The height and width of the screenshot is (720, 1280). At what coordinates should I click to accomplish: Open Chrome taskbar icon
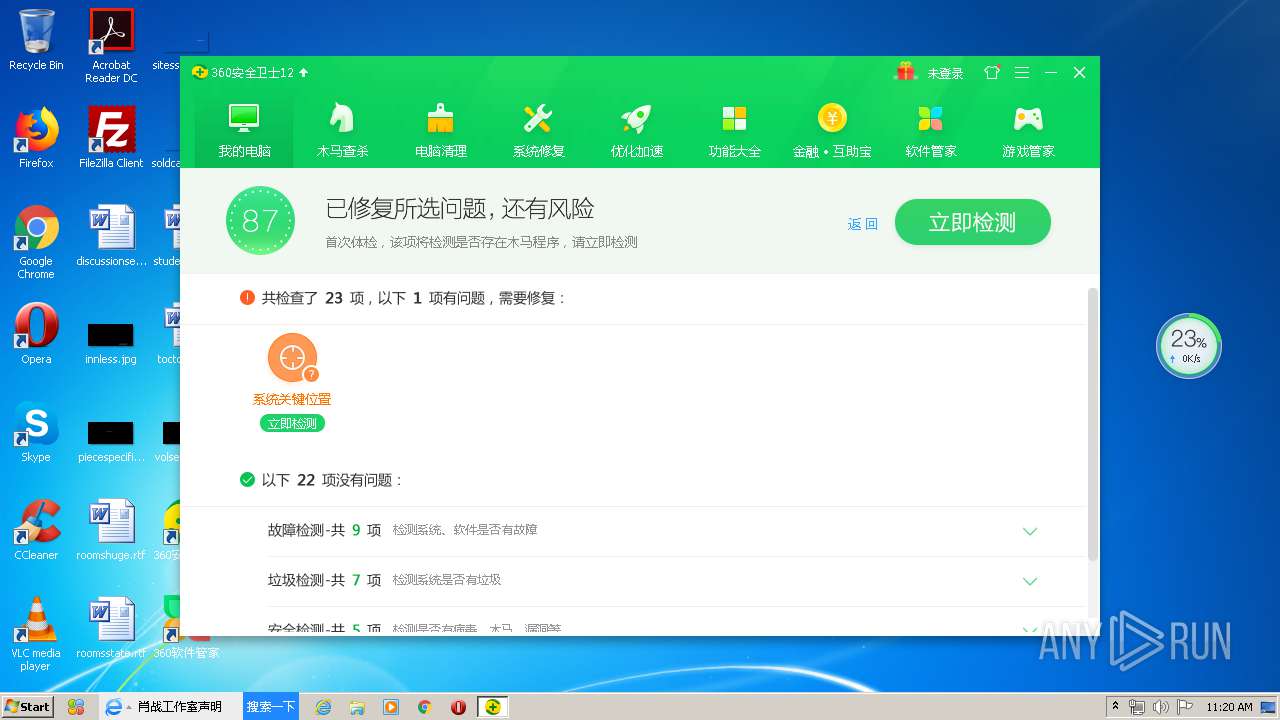(x=424, y=707)
